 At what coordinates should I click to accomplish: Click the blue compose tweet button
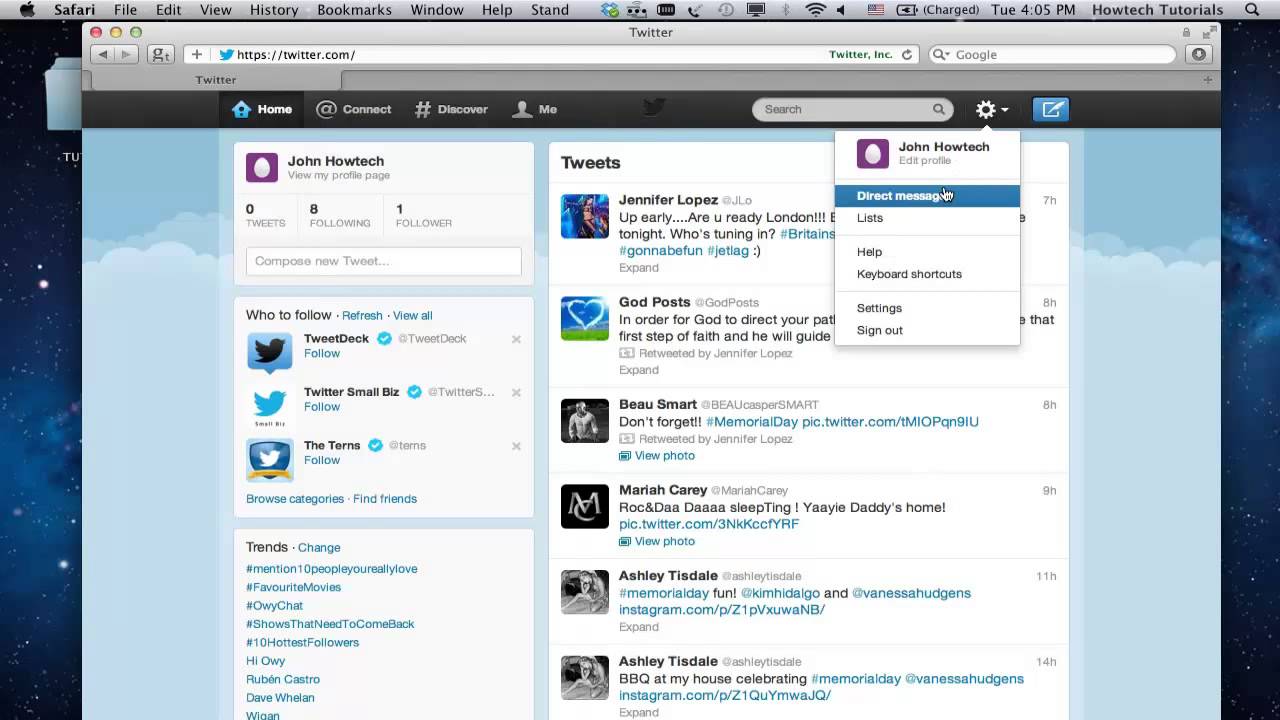pyautogui.click(x=1051, y=109)
